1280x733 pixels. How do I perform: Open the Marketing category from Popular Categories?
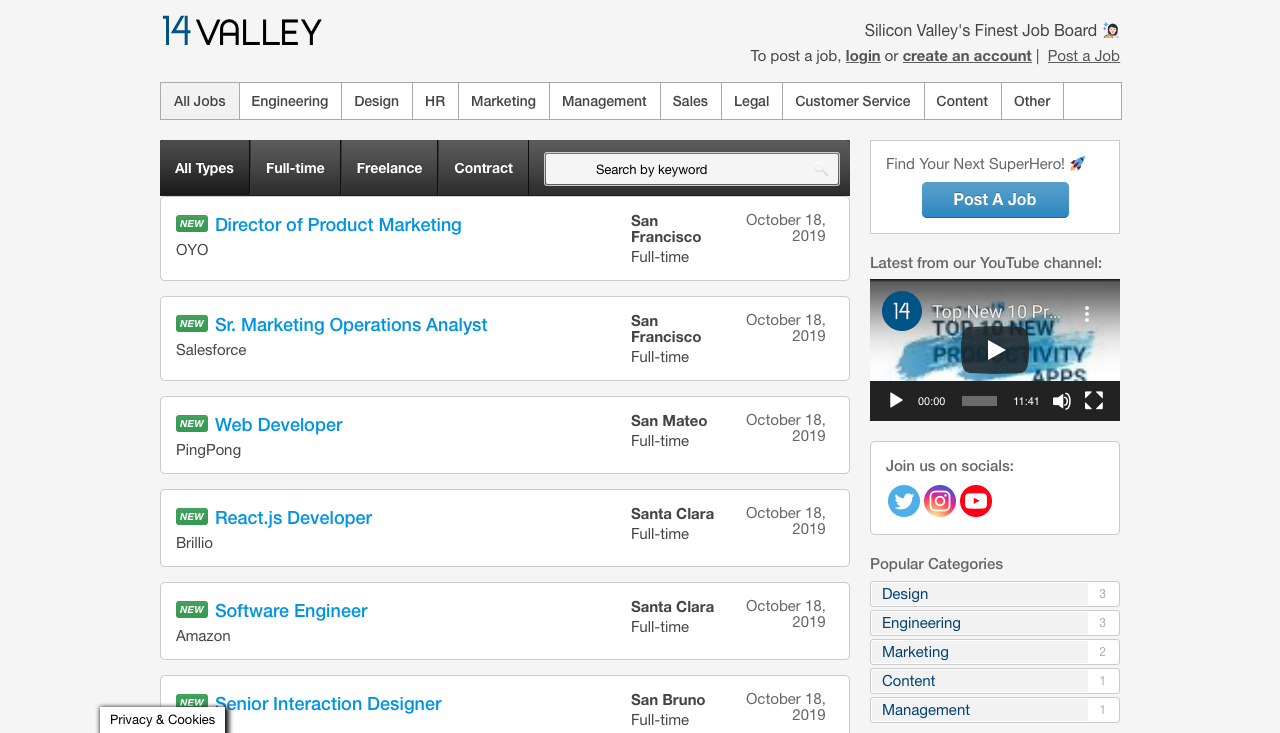[x=915, y=651]
